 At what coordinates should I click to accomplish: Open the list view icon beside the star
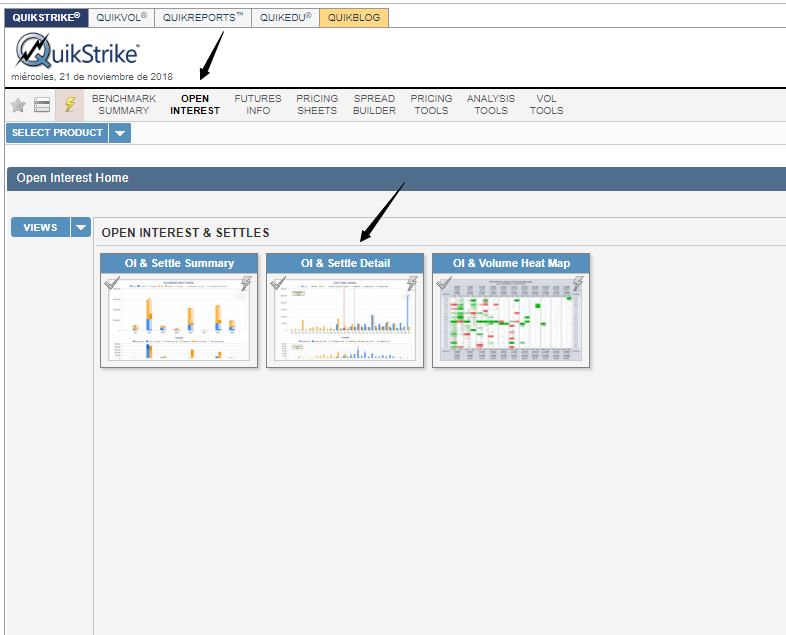point(42,105)
